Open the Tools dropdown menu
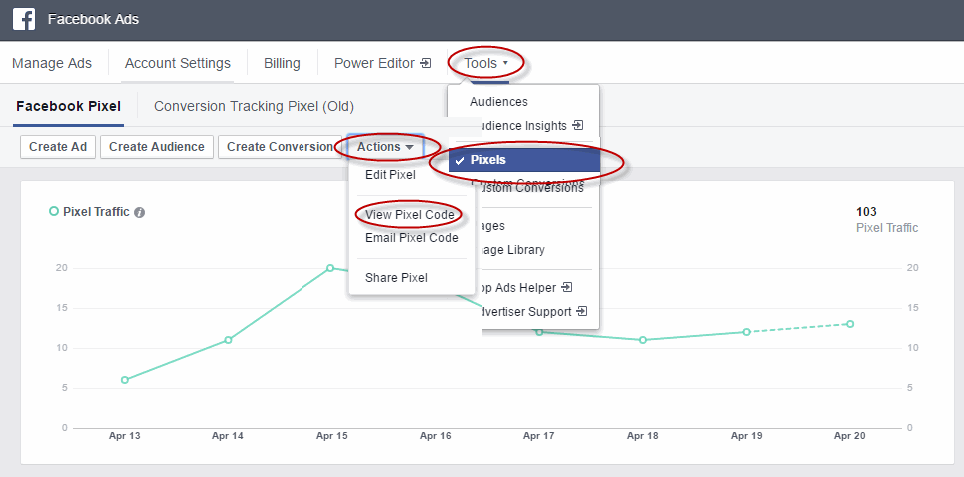Screen dimensions: 964x477 (x=486, y=63)
